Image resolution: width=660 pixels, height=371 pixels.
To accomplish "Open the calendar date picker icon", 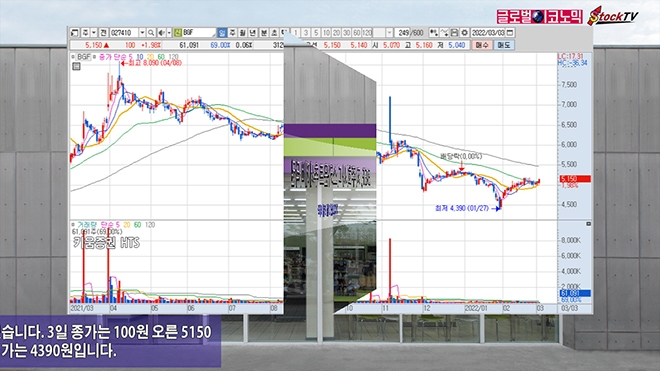I will tap(510, 32).
